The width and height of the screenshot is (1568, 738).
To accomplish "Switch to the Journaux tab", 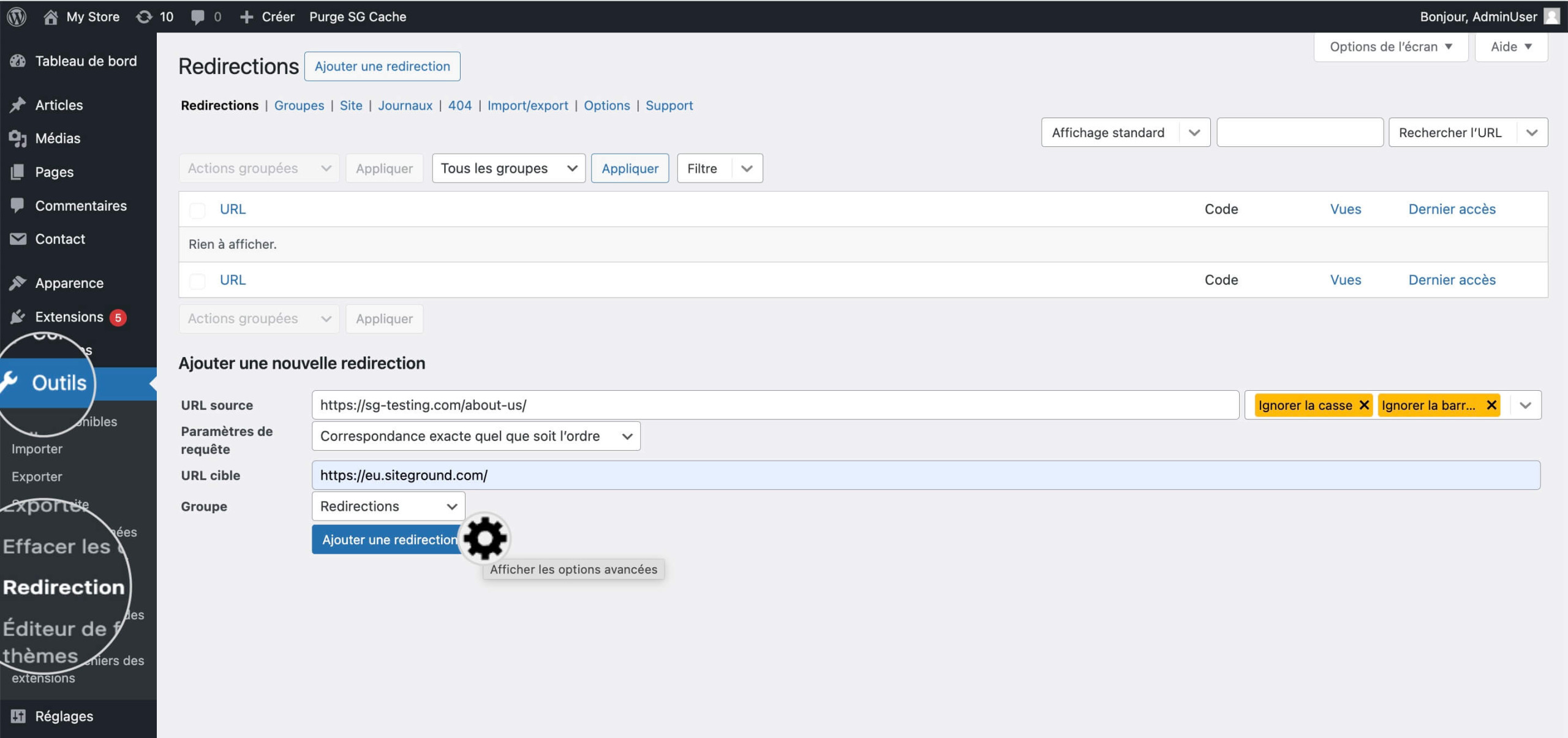I will [x=405, y=105].
